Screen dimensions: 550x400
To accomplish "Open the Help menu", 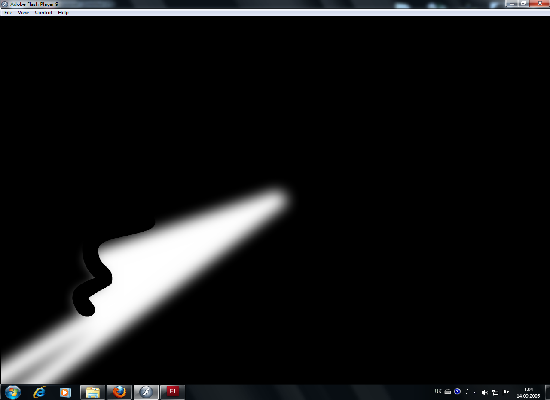I will click(x=63, y=13).
